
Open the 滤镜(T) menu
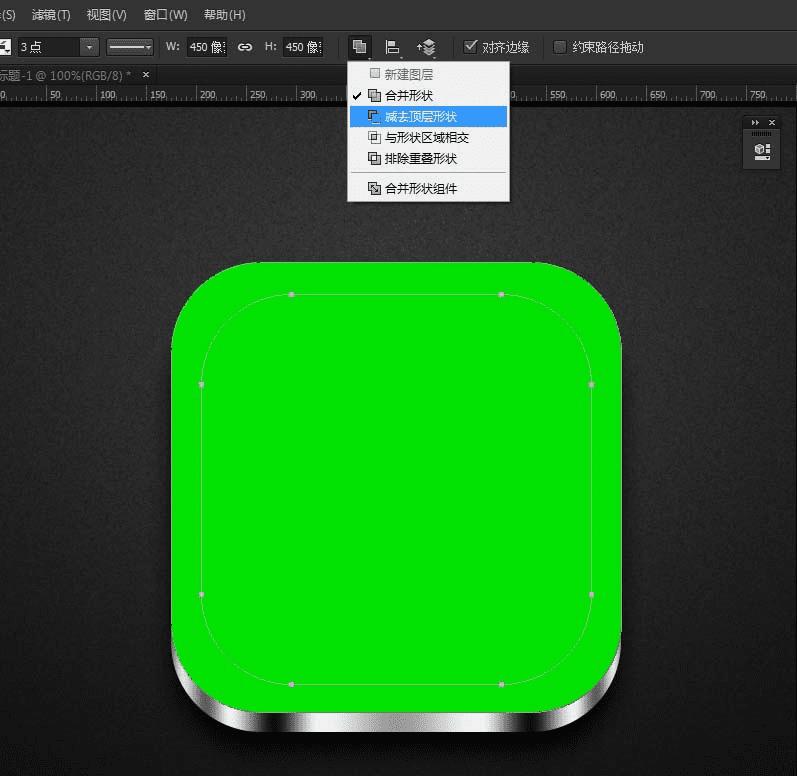(x=51, y=15)
